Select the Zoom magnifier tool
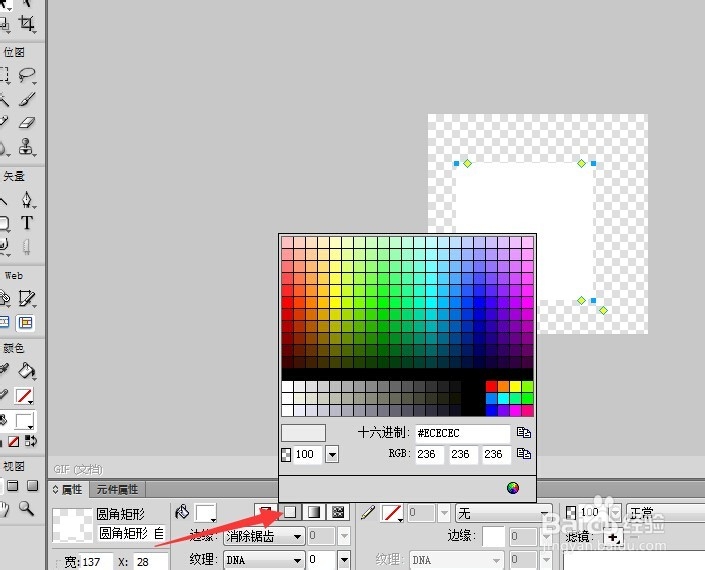The height and width of the screenshot is (570, 705). [27, 508]
